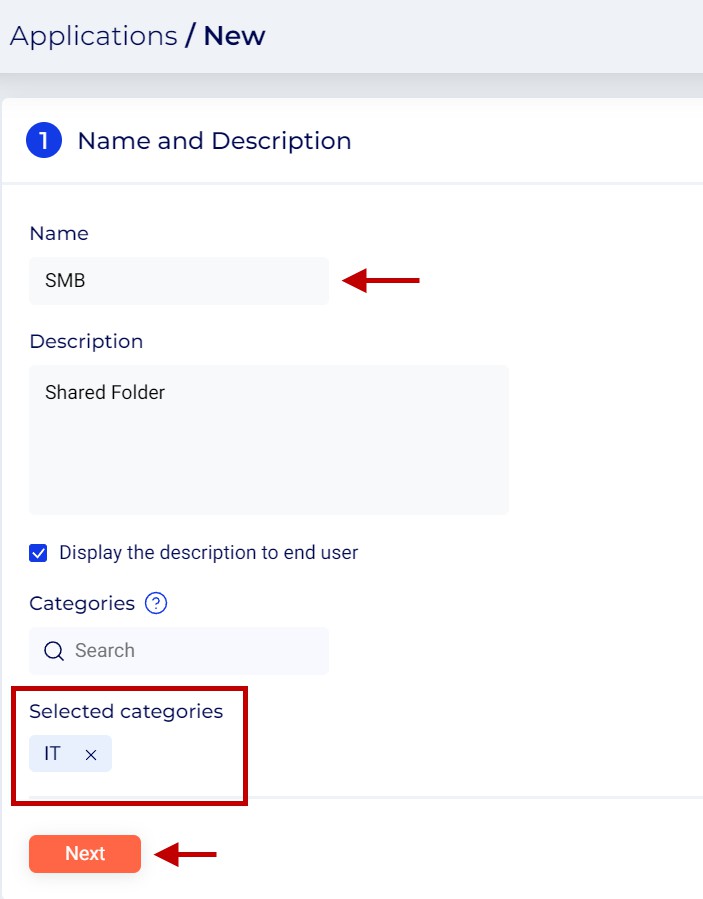Click the Selected categories heading
The image size is (703, 899).
pyautogui.click(x=126, y=712)
